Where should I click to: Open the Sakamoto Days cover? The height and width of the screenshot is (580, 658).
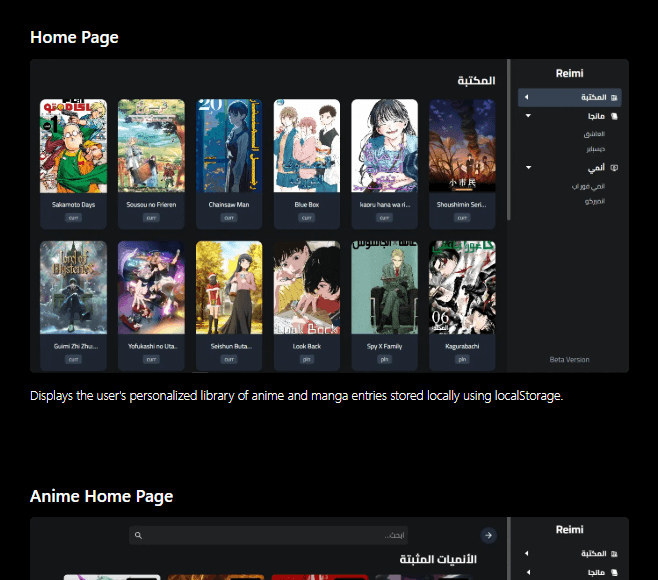pyautogui.click(x=73, y=146)
